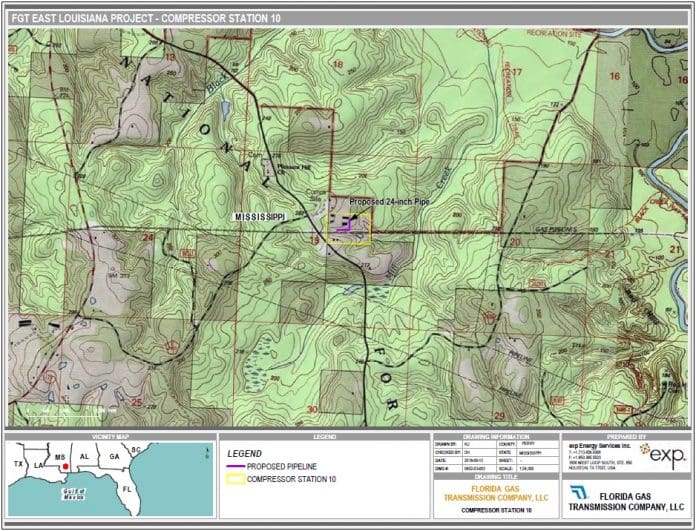Click section number 17 on map
The height and width of the screenshot is (531, 696).
516,72
